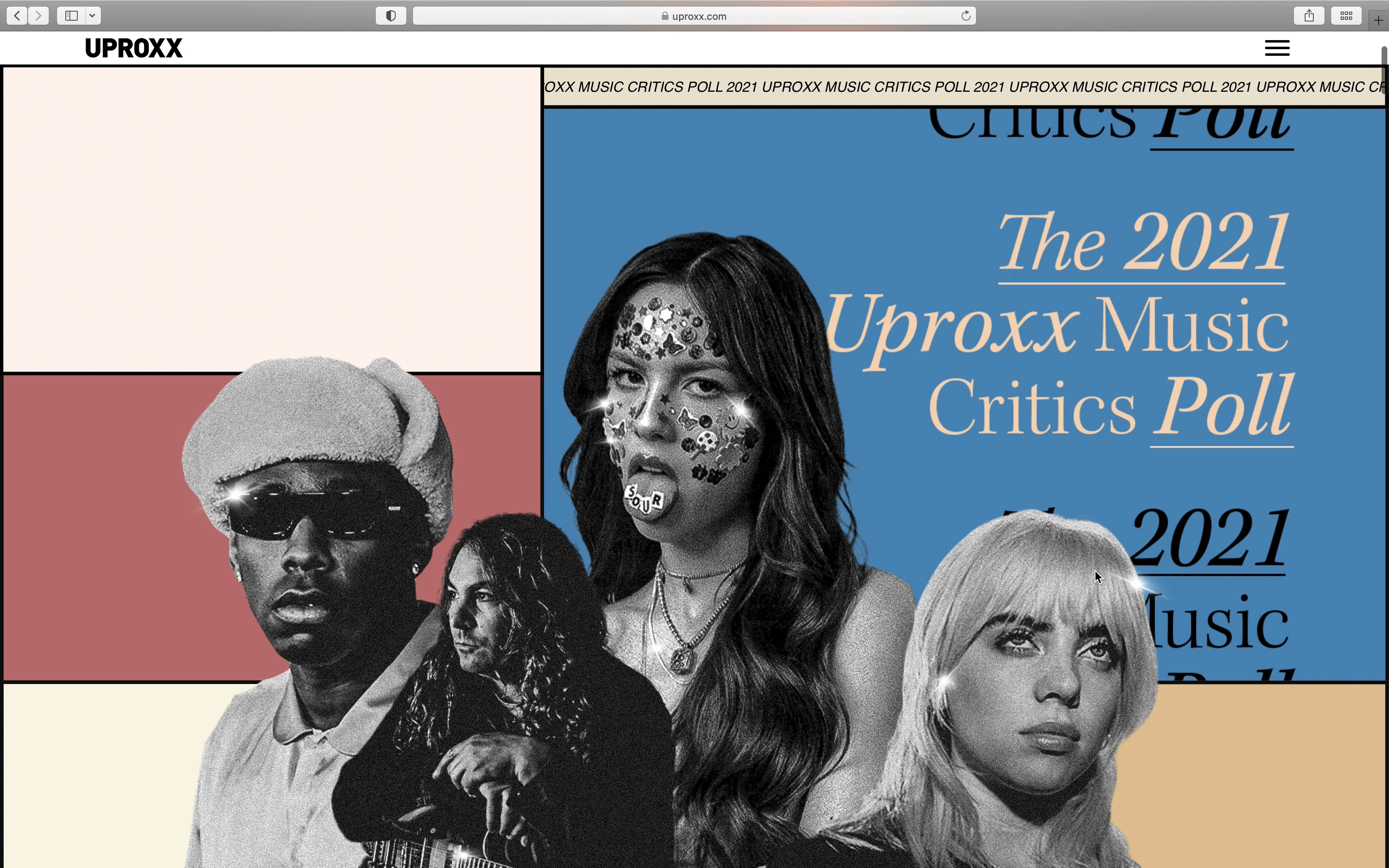Reload the uproxx.com page
This screenshot has width=1389, height=868.
pos(966,16)
